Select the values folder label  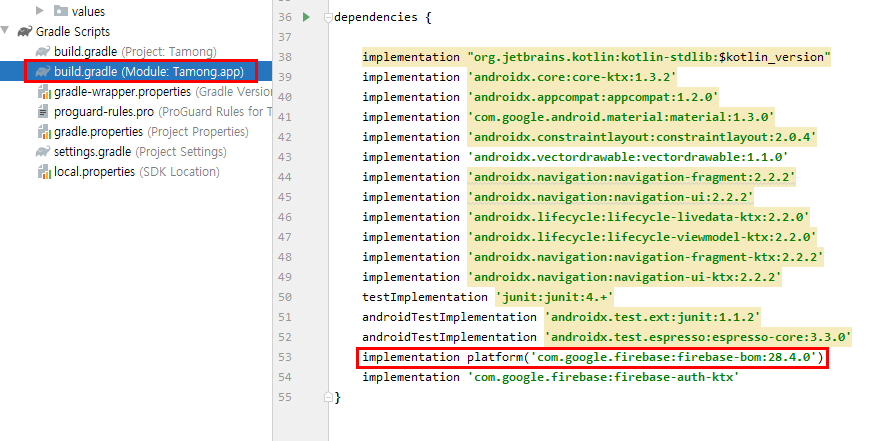[89, 11]
